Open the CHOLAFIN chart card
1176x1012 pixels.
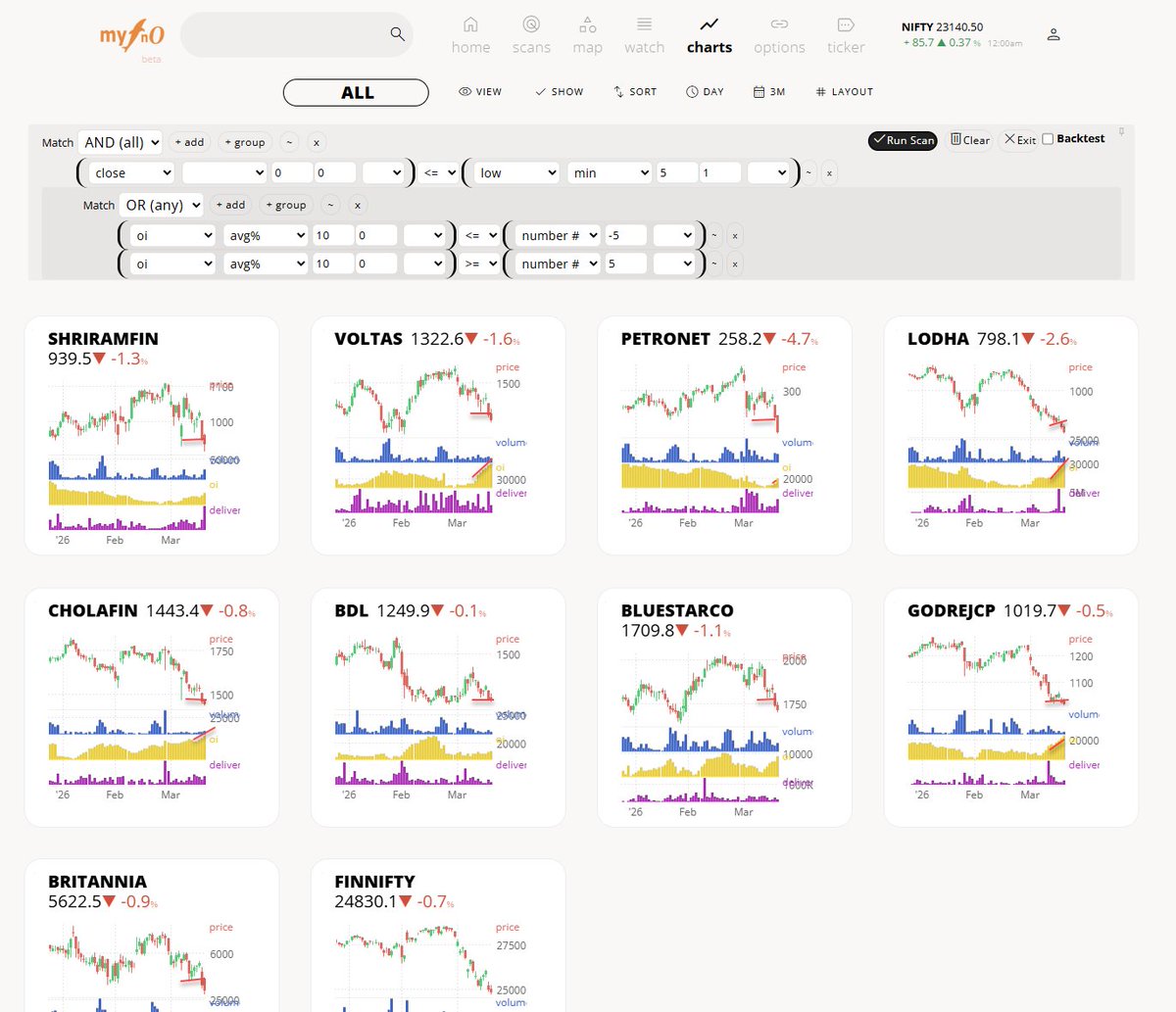152,707
